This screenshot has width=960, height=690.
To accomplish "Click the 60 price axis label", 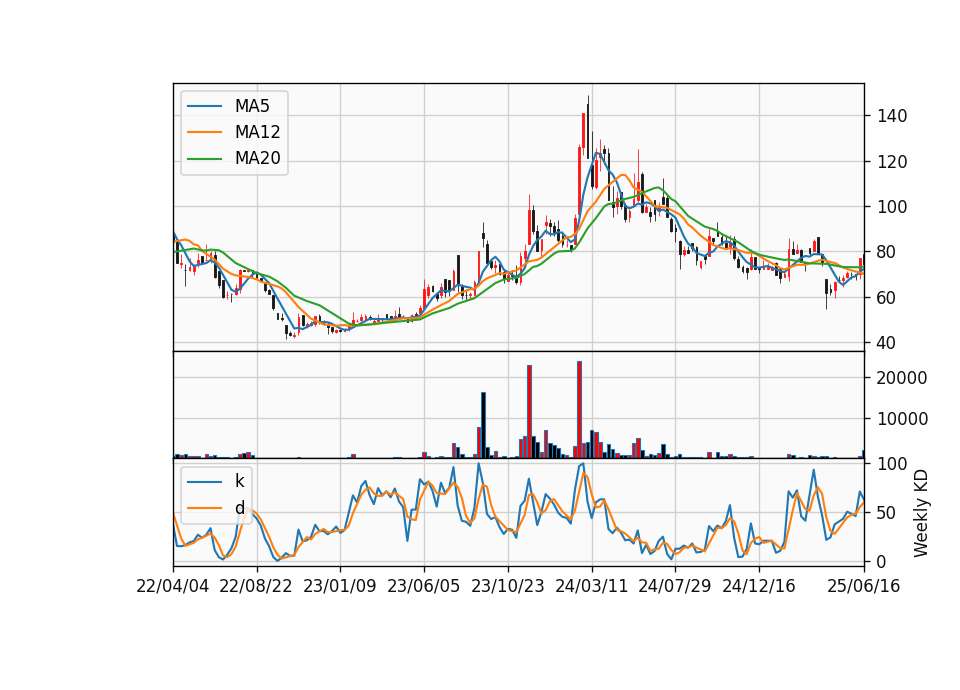I will (x=887, y=298).
